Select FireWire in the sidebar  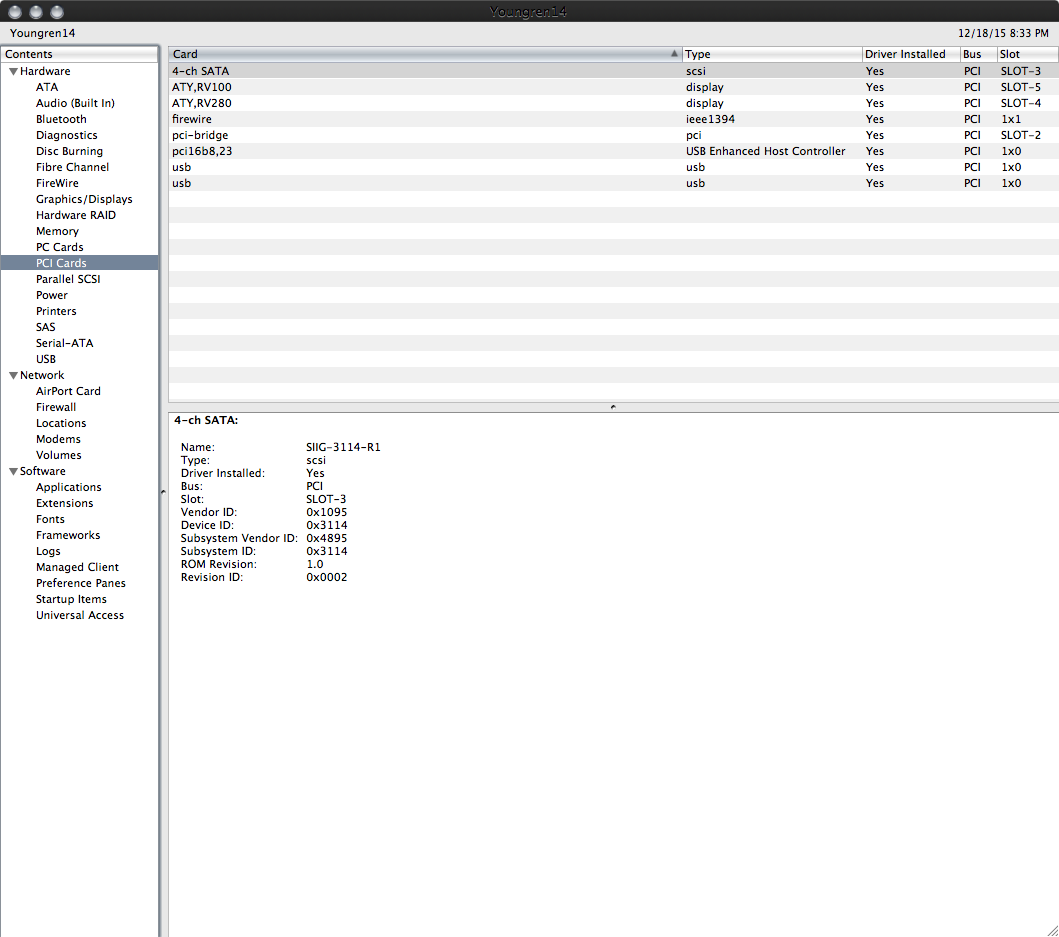point(57,183)
